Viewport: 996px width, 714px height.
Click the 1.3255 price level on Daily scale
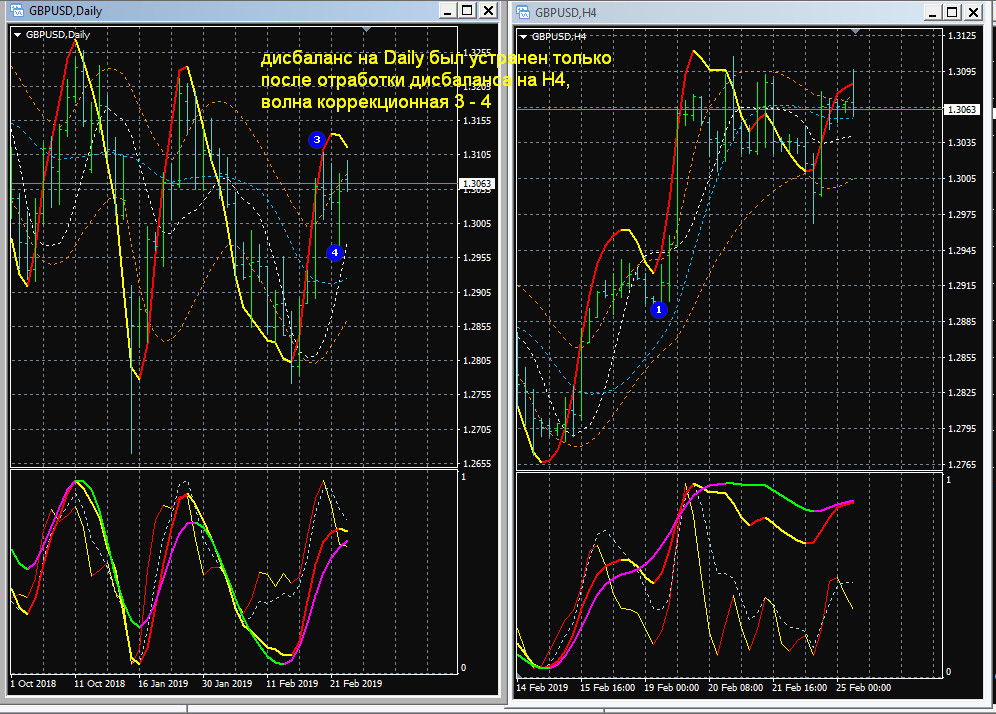tap(477, 52)
